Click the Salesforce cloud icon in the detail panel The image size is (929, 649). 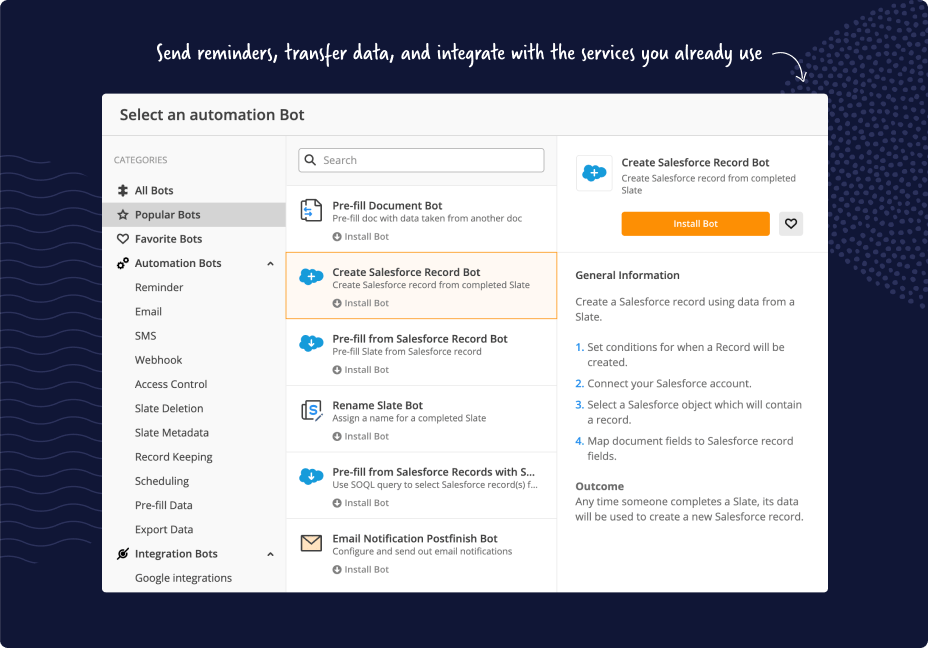point(594,173)
